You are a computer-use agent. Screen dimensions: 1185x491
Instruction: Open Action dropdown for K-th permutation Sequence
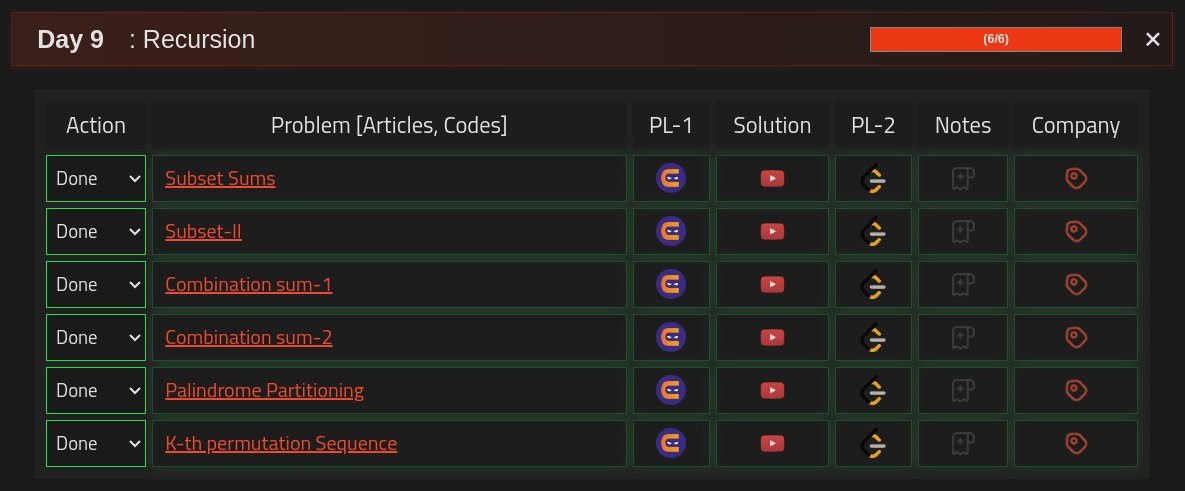click(x=96, y=443)
